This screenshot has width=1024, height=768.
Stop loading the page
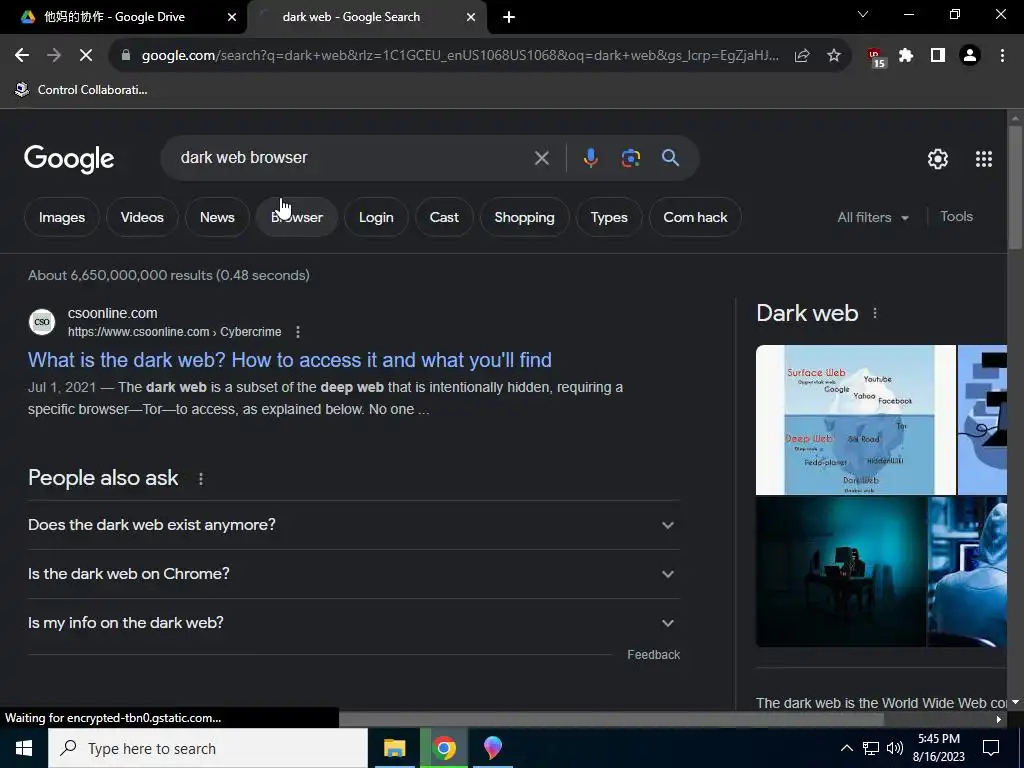tap(86, 56)
